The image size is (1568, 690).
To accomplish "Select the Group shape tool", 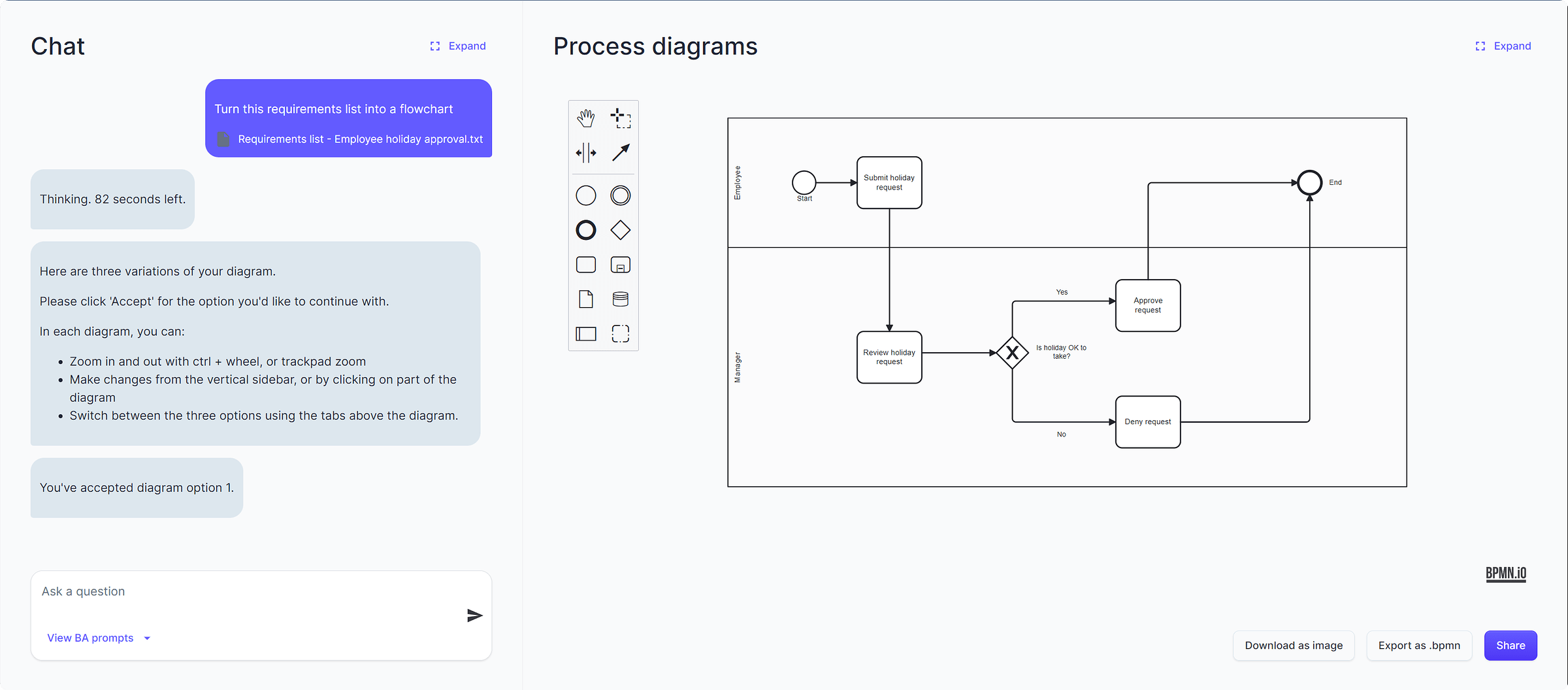I will (x=620, y=333).
